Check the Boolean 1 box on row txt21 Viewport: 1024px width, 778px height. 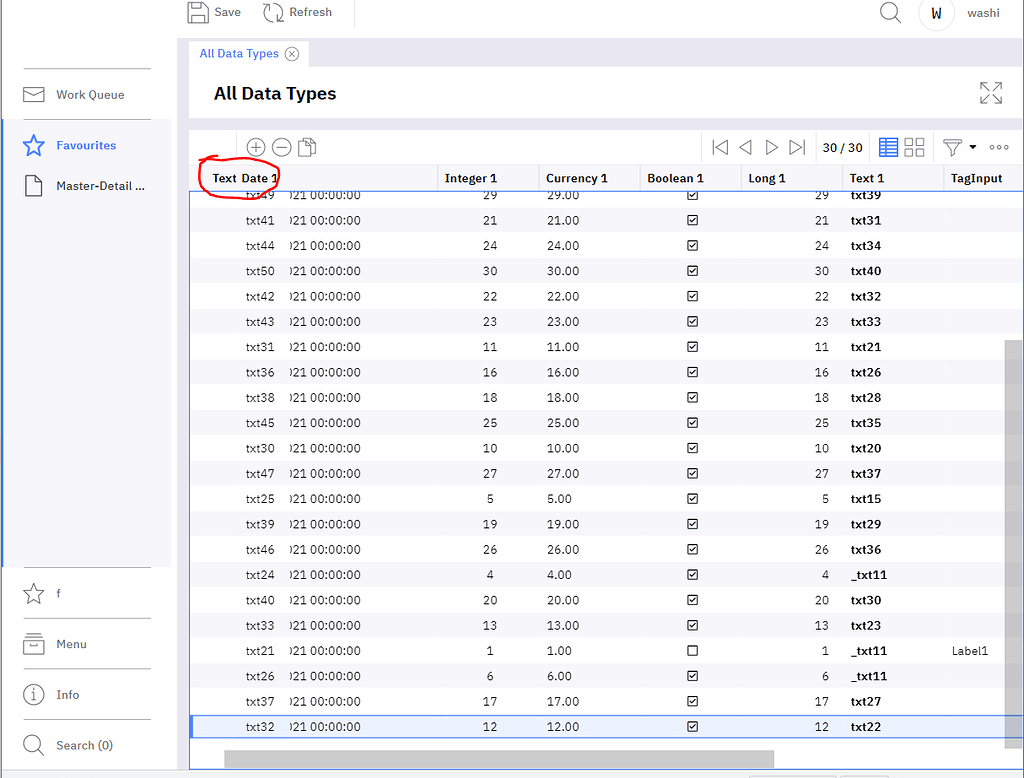692,650
